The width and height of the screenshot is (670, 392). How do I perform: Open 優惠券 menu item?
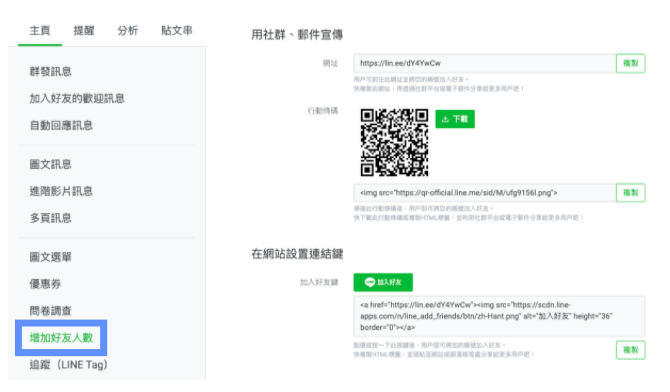pos(45,284)
